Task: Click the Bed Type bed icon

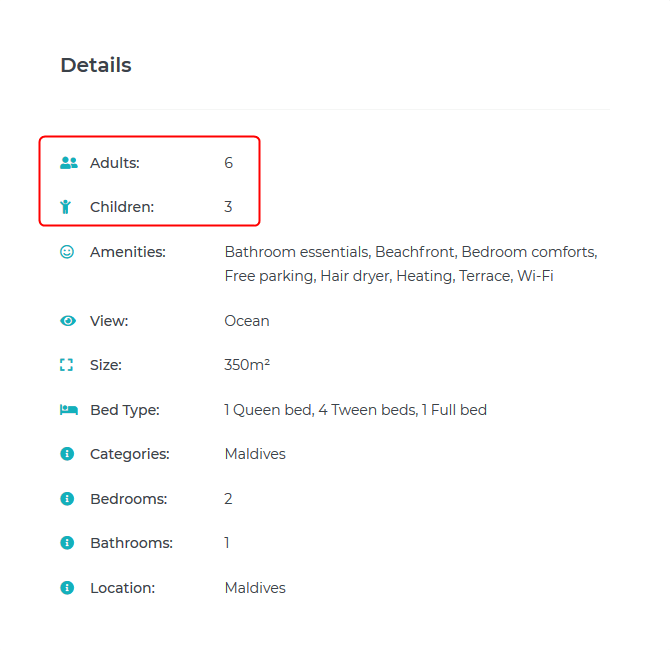Action: [68, 410]
